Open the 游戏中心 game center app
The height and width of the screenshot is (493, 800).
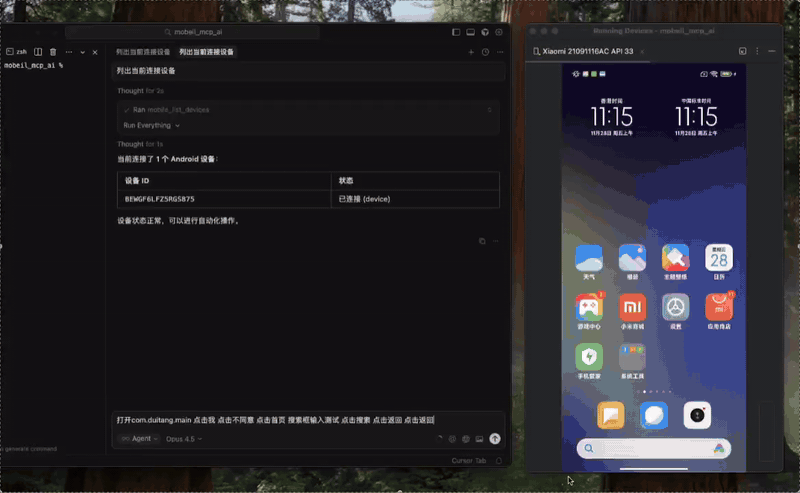(x=589, y=311)
